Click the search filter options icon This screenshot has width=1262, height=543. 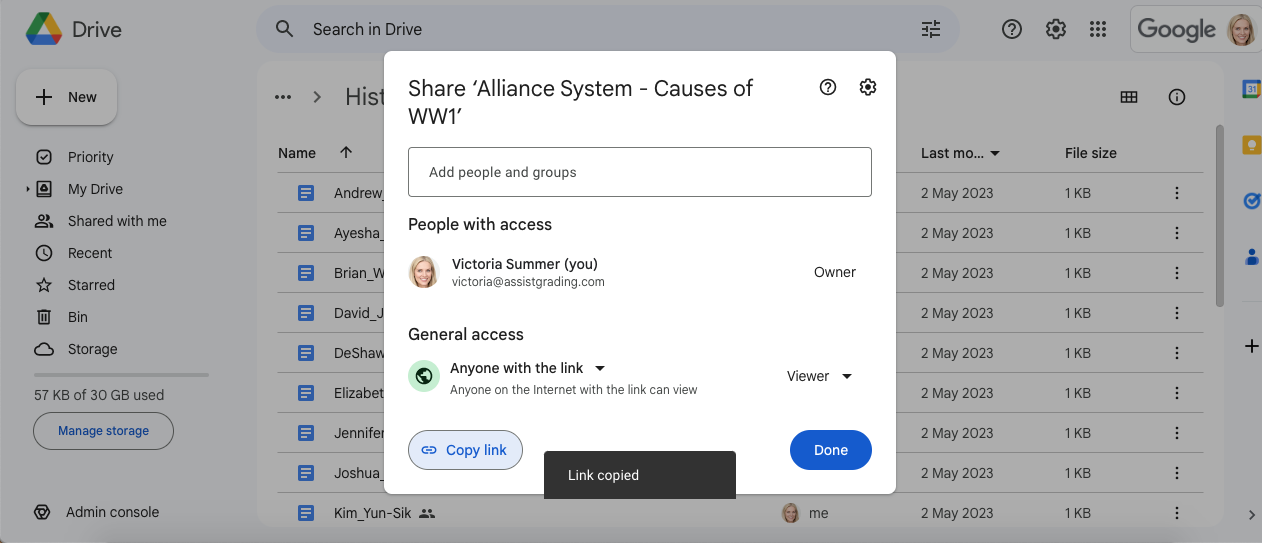931,29
